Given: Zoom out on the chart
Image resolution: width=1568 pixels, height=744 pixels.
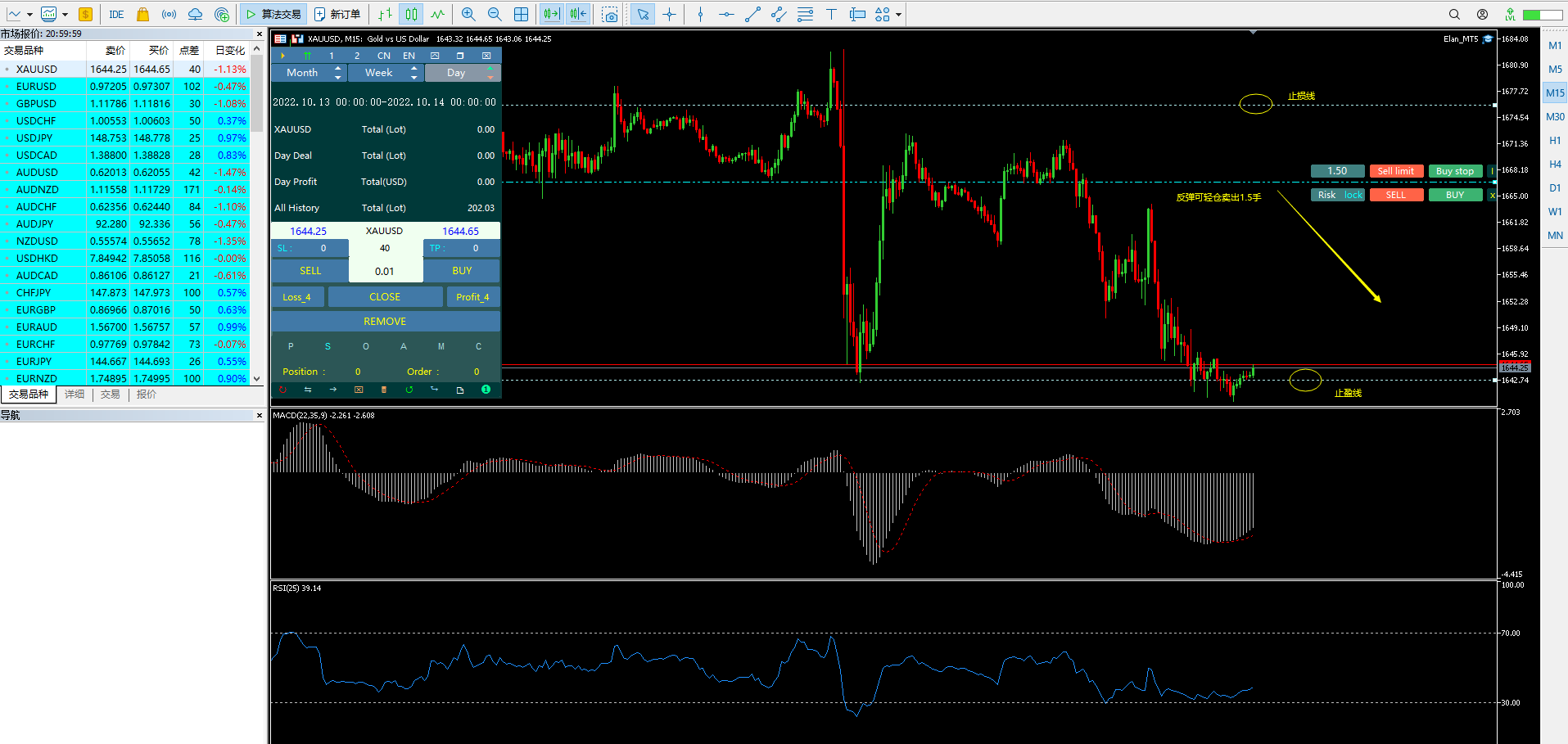Looking at the screenshot, I should click(495, 14).
